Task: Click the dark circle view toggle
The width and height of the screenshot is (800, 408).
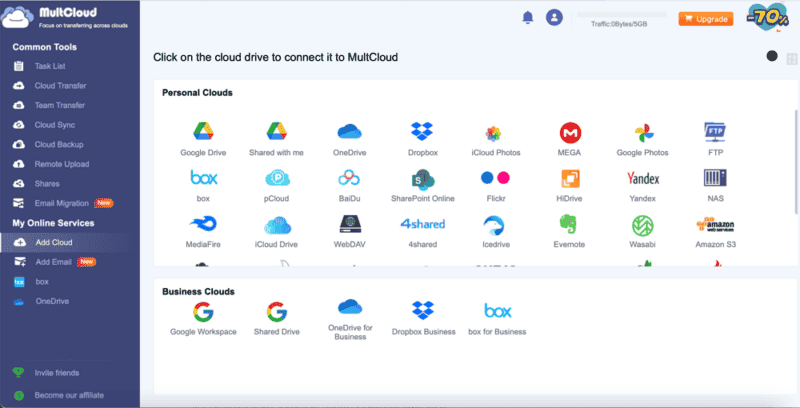Action: (x=772, y=56)
